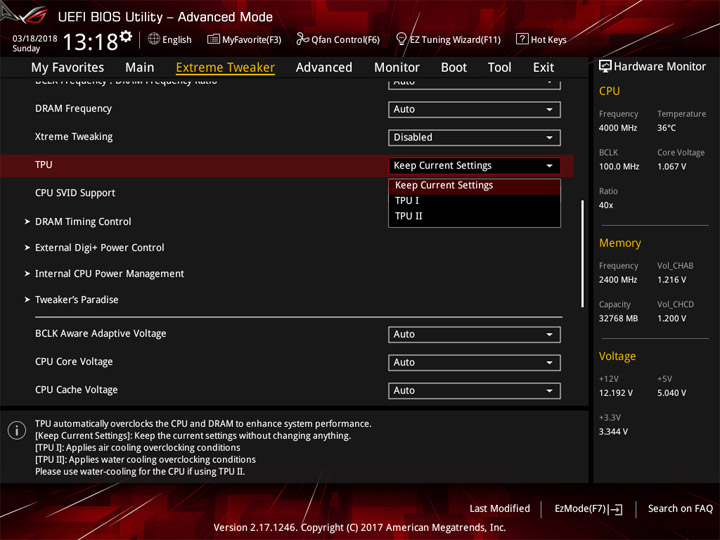Click +5V reading 5.040 V
This screenshot has height=540, width=720.
click(671, 394)
